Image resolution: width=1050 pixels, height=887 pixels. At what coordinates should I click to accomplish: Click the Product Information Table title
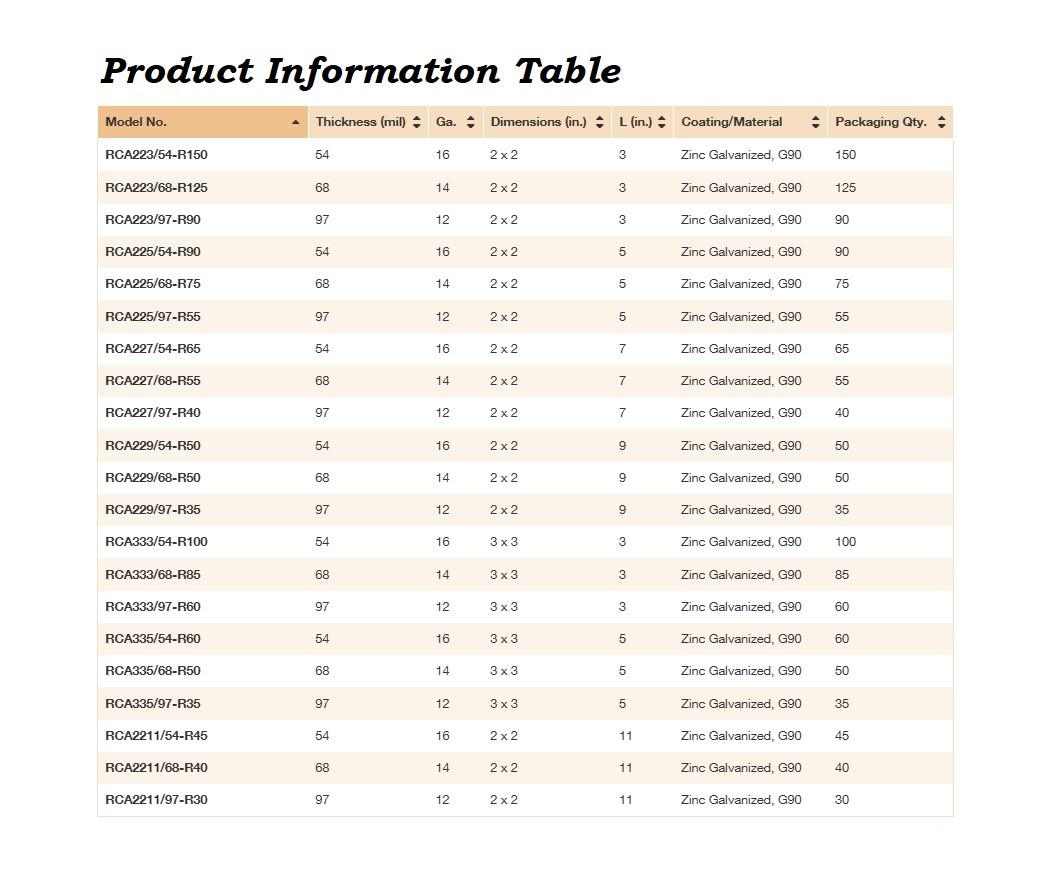361,71
